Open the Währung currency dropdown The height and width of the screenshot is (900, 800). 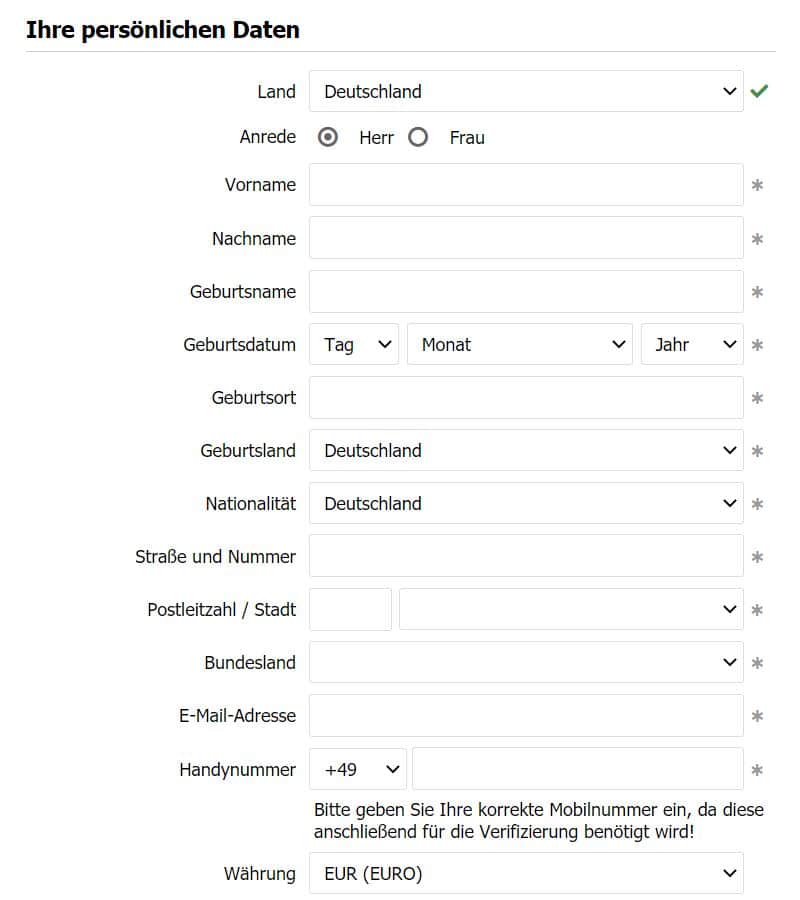point(525,873)
